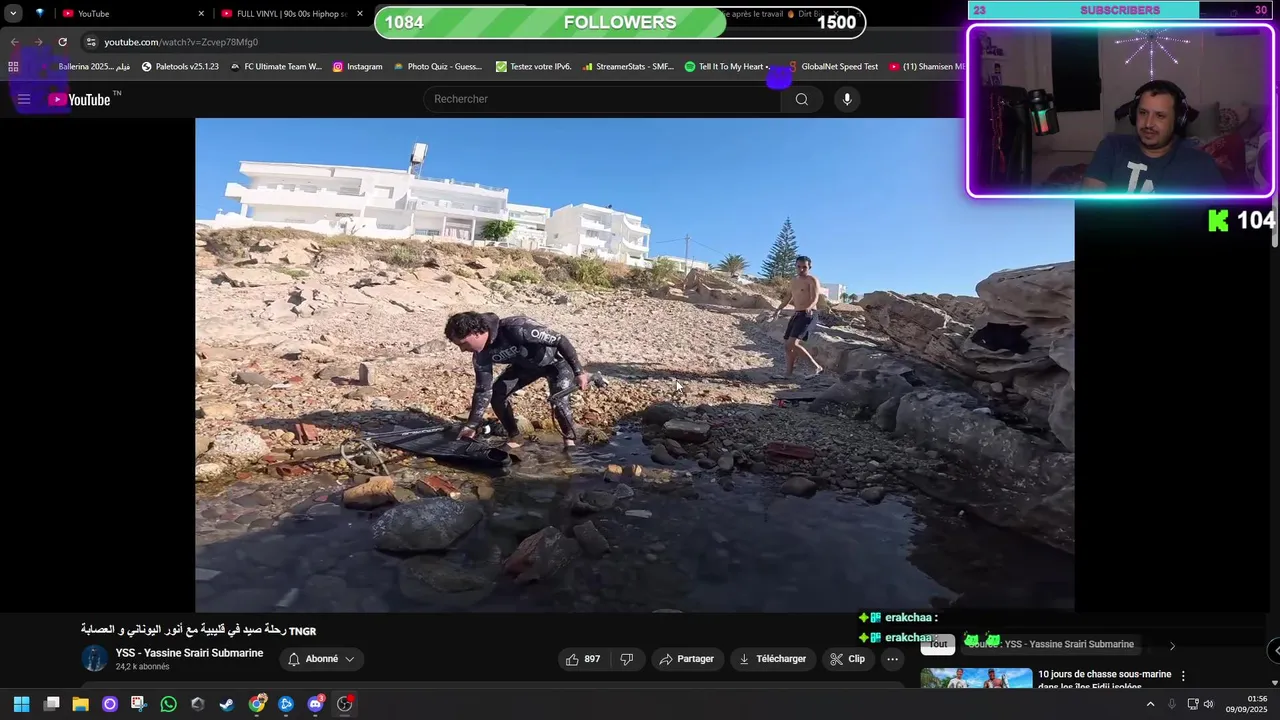Open '10 jours de chasse sous-marine' title

[1104, 680]
